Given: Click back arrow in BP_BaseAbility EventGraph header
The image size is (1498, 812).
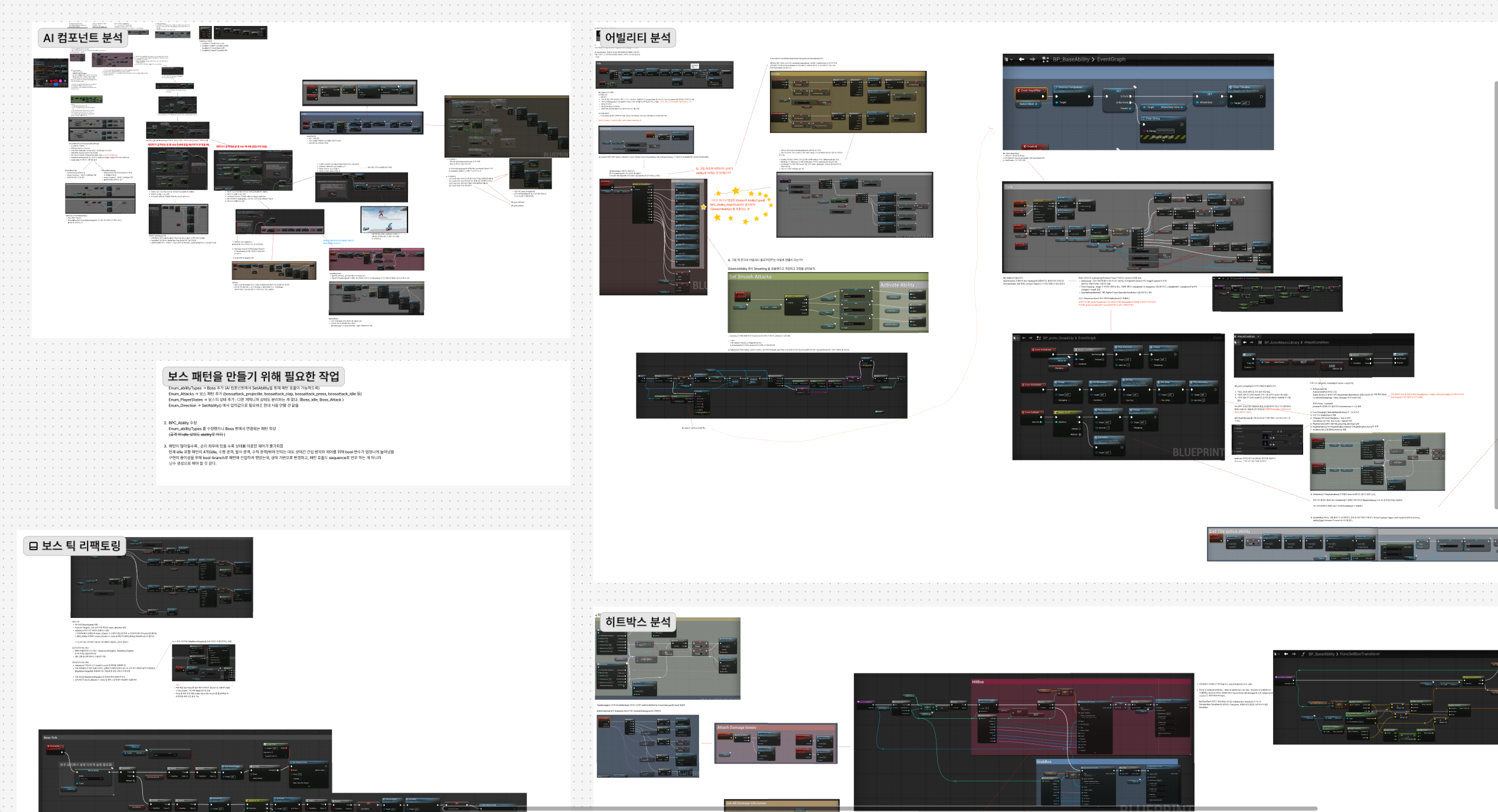Looking at the screenshot, I should tap(1021, 59).
